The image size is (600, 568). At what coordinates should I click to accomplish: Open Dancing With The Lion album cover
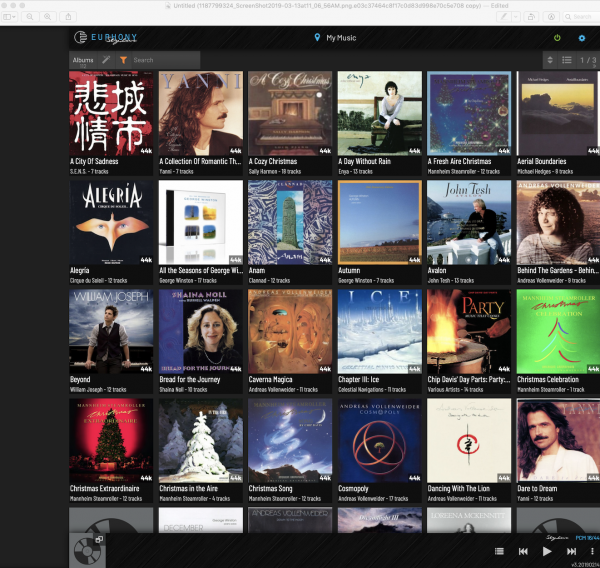click(x=469, y=440)
